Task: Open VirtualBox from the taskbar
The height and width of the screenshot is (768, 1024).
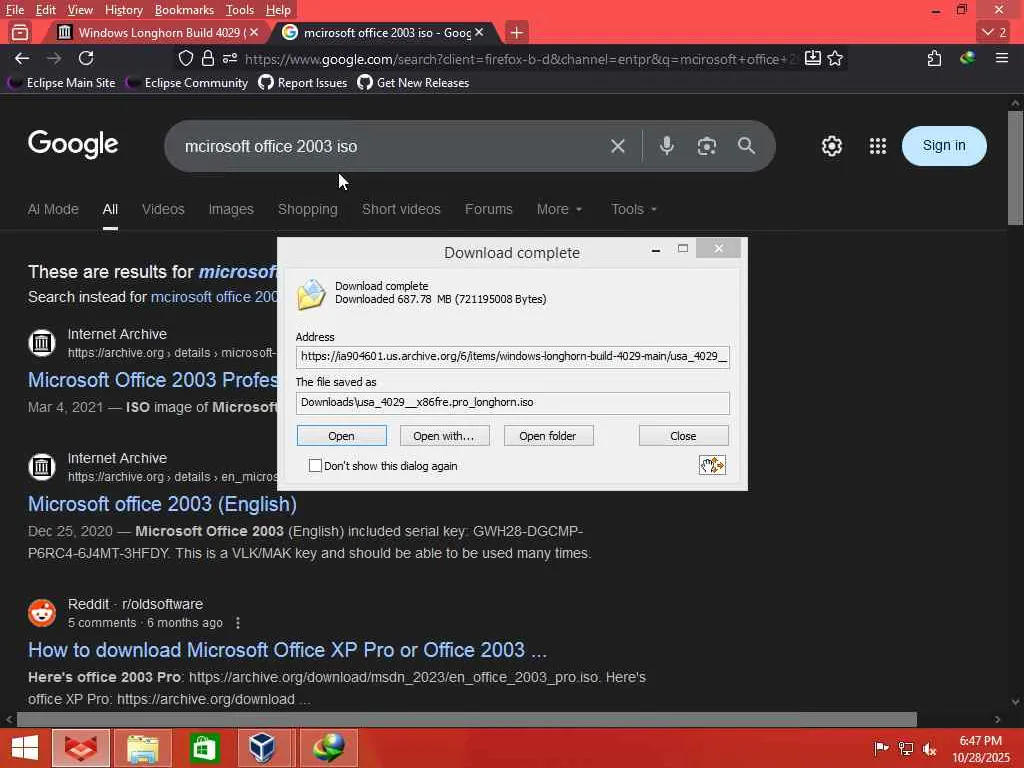Action: [262, 748]
